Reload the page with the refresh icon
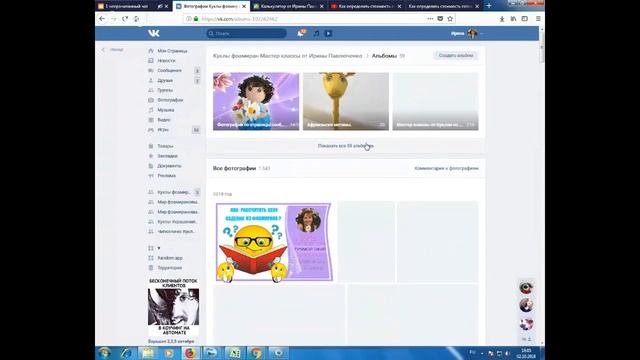The width and height of the screenshot is (640, 360). [x=125, y=19]
